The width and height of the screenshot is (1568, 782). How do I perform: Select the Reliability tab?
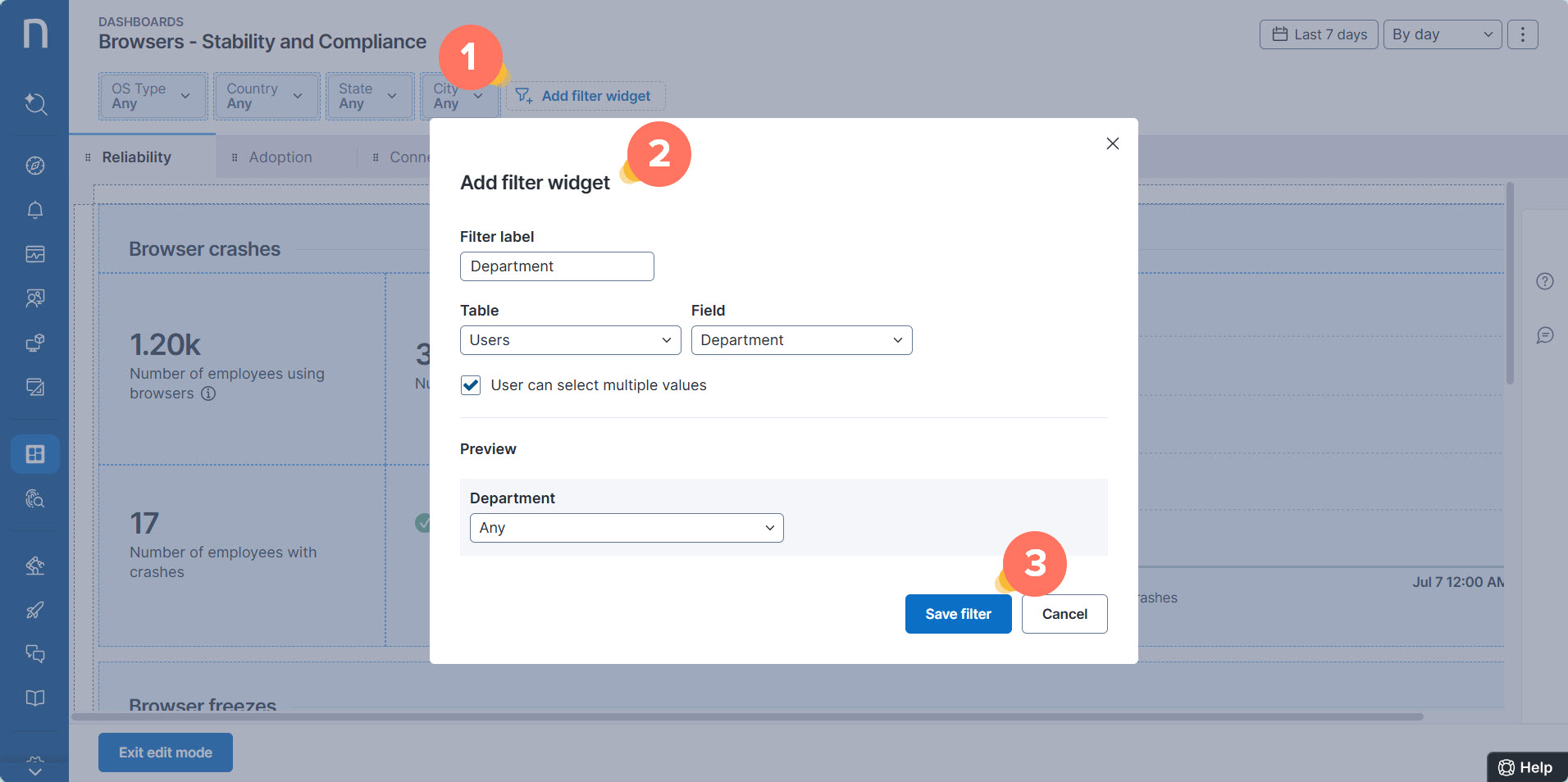136,157
